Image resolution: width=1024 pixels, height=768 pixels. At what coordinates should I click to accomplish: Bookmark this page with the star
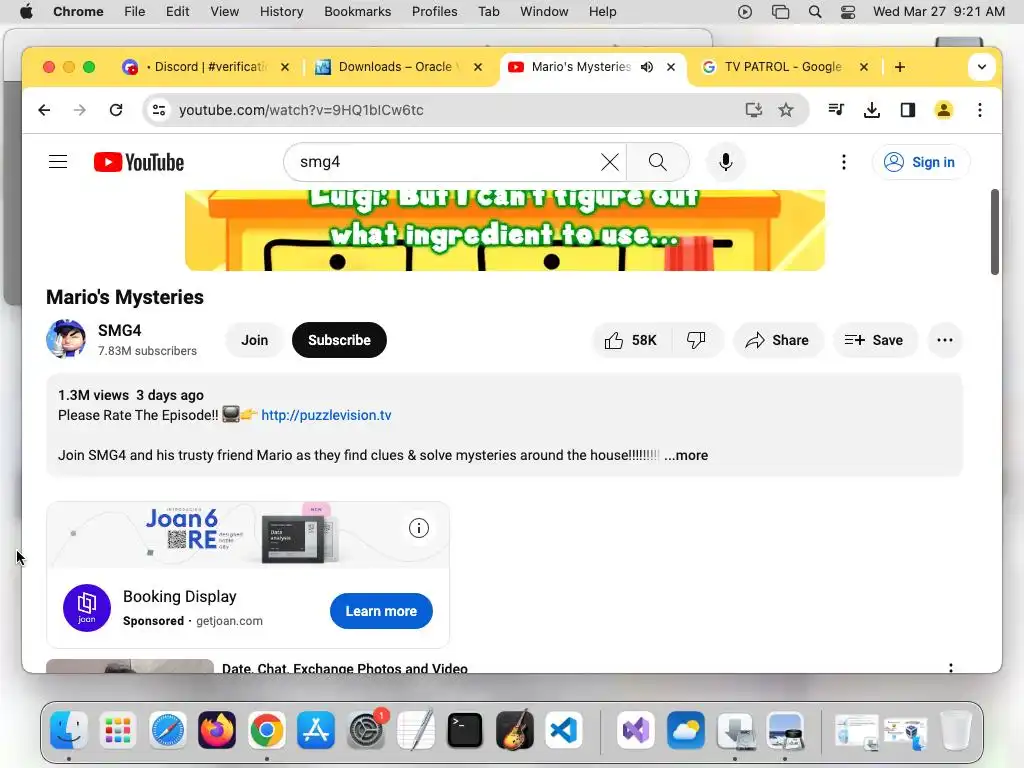[786, 110]
